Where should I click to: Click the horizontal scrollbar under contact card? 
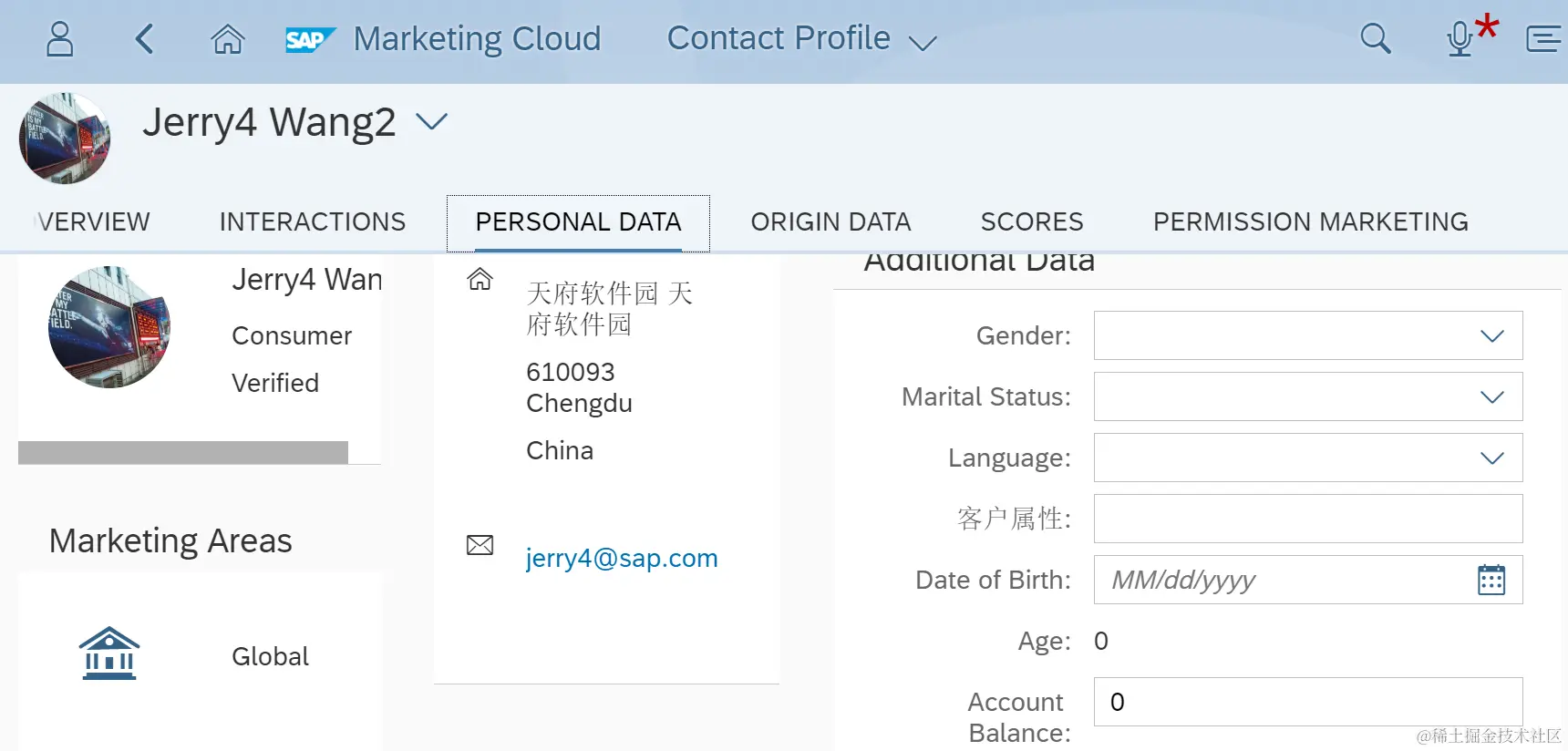click(x=183, y=452)
